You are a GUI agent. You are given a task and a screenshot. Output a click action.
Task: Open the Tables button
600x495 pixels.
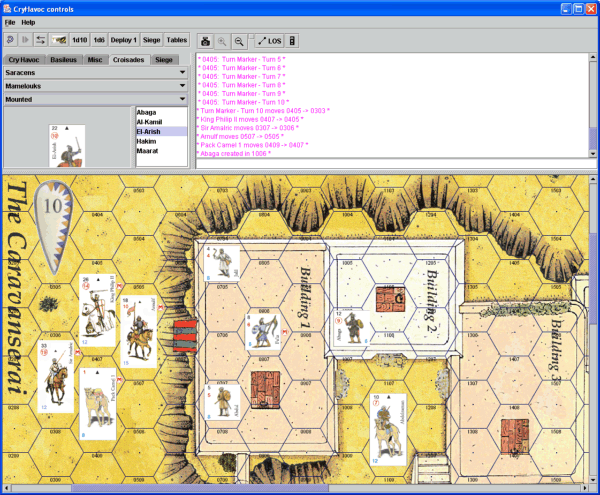click(176, 40)
